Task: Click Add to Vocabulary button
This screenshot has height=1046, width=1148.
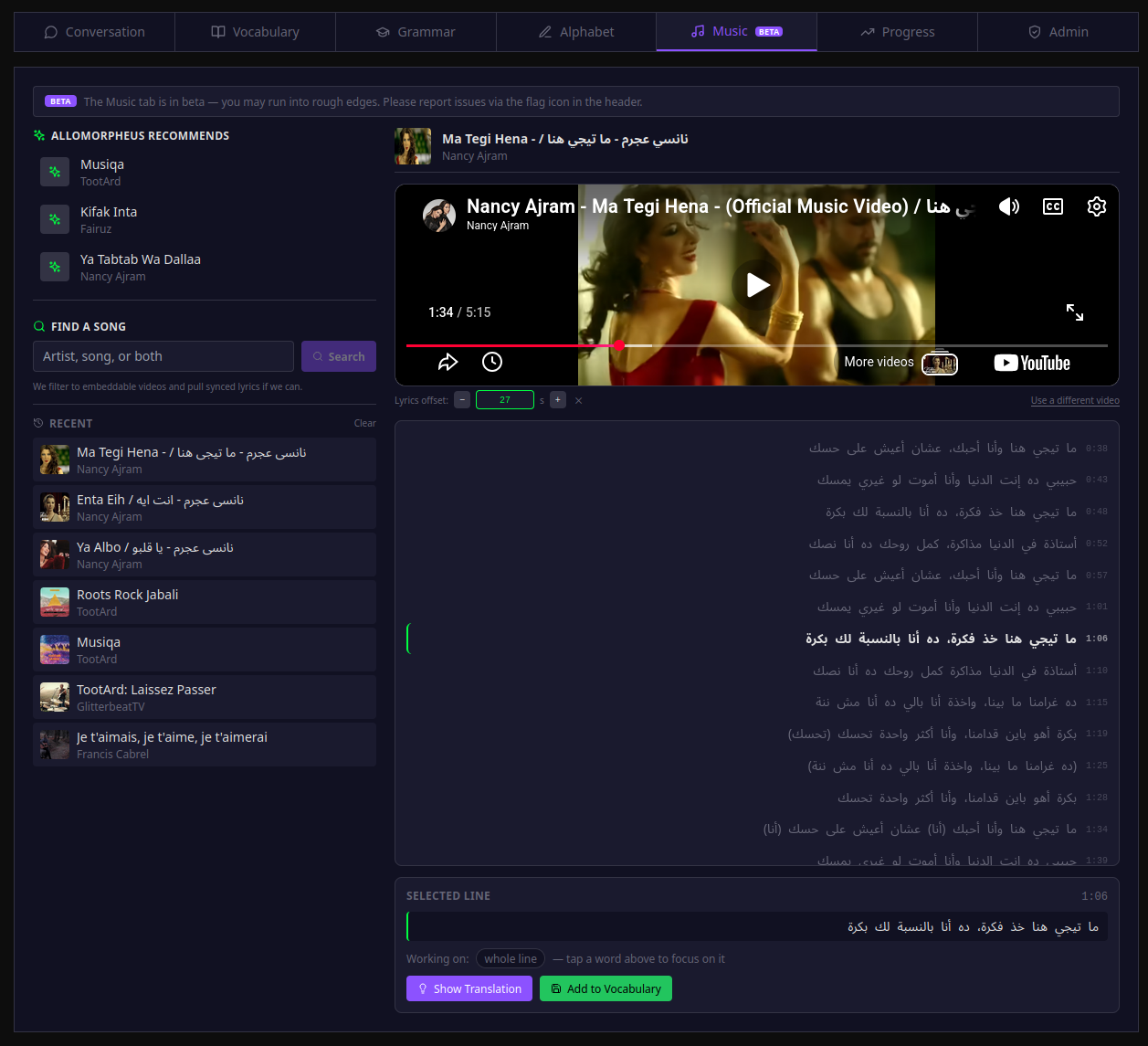Action: click(x=606, y=988)
